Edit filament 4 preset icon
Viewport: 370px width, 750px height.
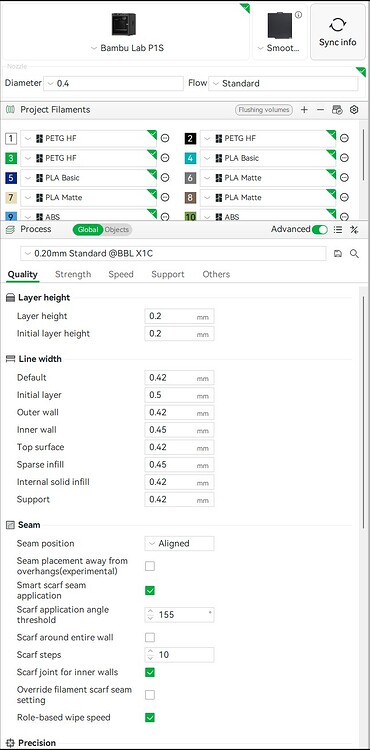(344, 158)
